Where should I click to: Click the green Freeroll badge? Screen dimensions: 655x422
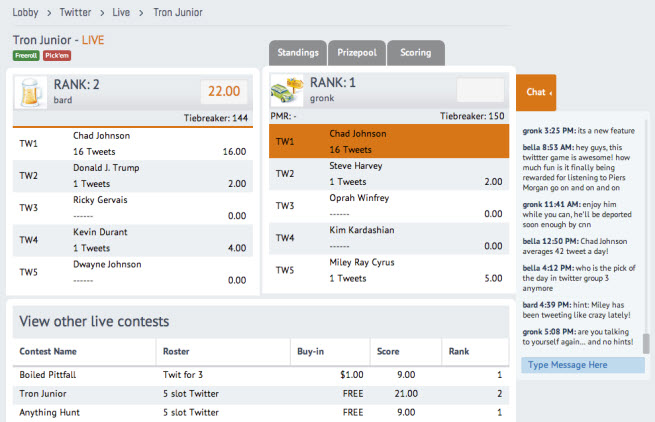[x=26, y=56]
